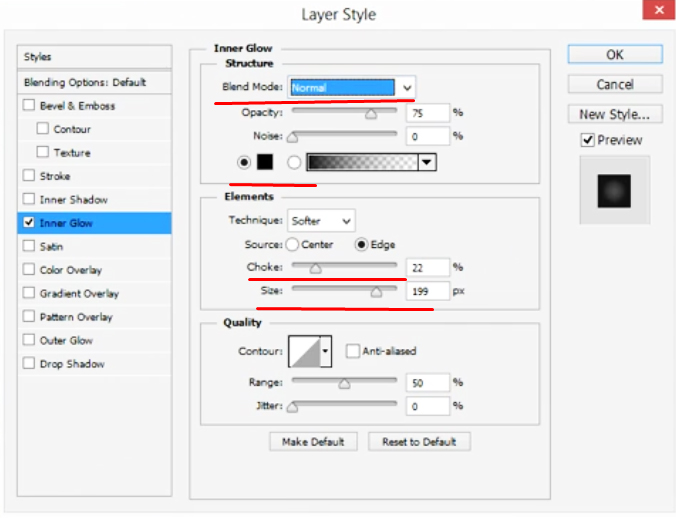This screenshot has height=518, width=676.
Task: Select Blending Options: Default entry
Action: pyautogui.click(x=94, y=82)
